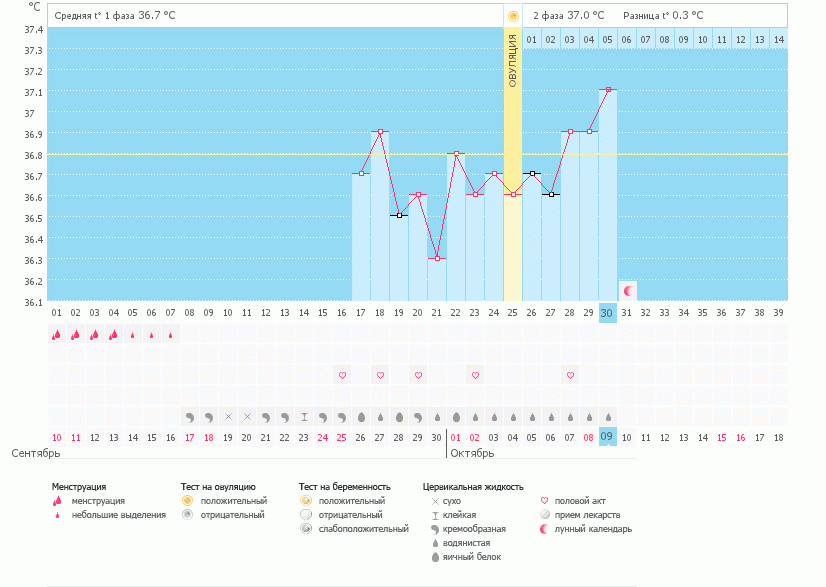This screenshot has width=826, height=587.
Task: Click the creamy fluid icon on cycle day 08
Action: (x=190, y=416)
